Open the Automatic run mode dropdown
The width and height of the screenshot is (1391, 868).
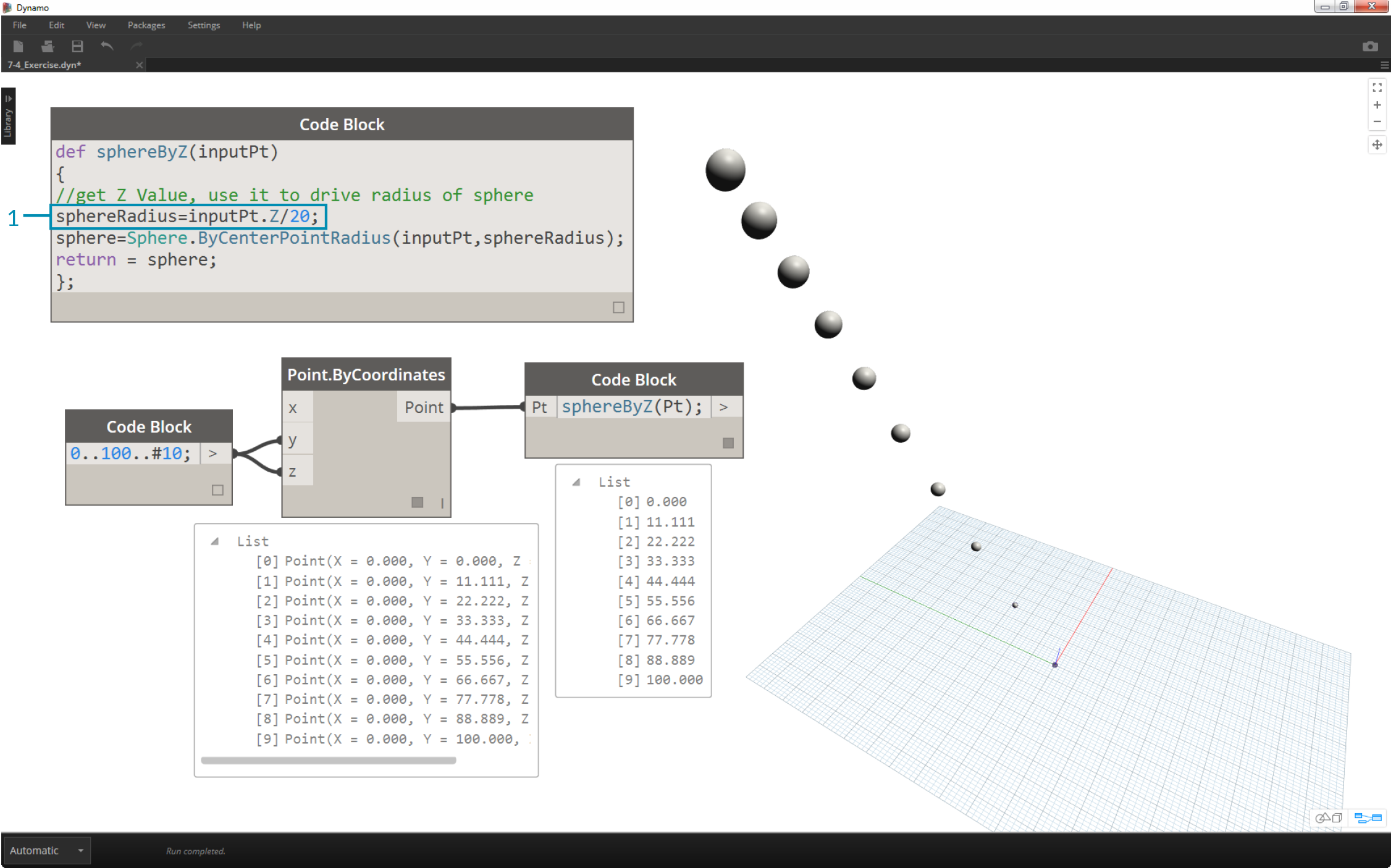(x=46, y=851)
